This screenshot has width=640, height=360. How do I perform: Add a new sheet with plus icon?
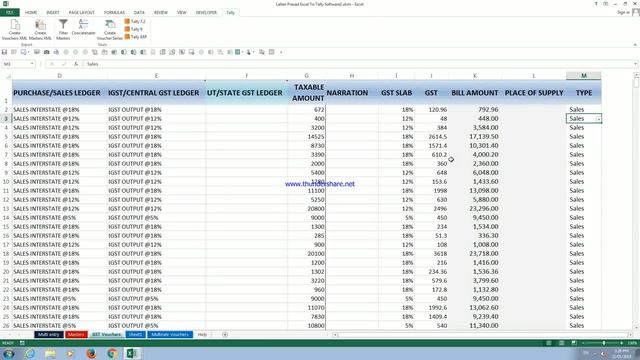[x=225, y=335]
